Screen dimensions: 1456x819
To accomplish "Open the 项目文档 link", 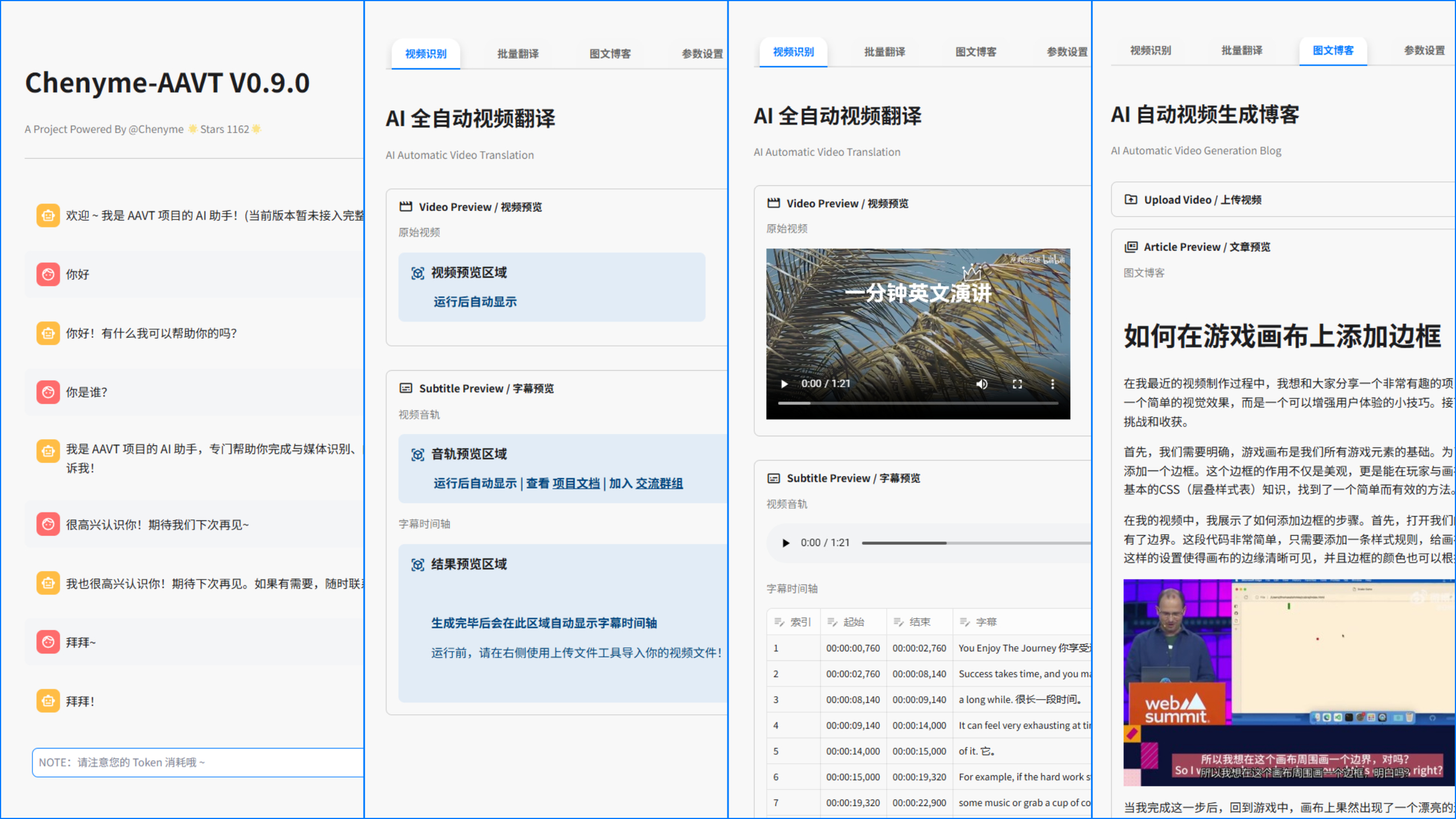I will pos(576,483).
